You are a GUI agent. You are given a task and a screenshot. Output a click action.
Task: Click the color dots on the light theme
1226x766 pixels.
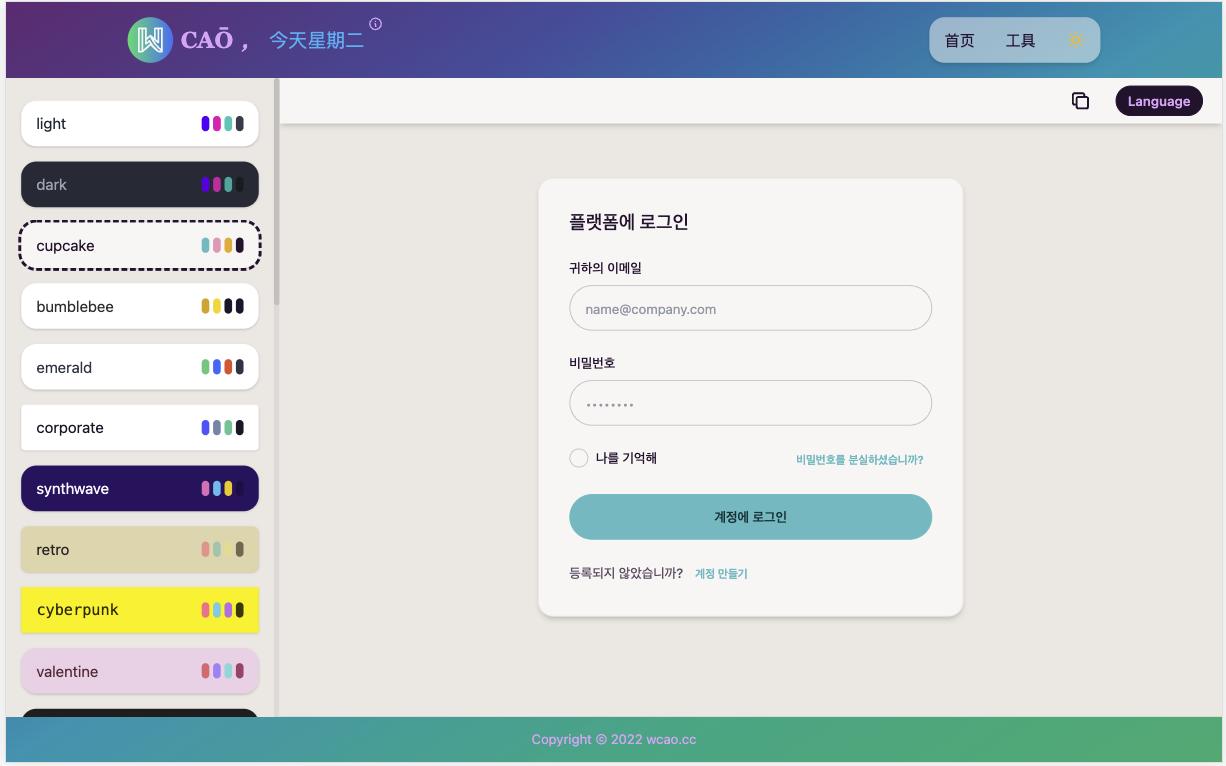pyautogui.click(x=224, y=122)
